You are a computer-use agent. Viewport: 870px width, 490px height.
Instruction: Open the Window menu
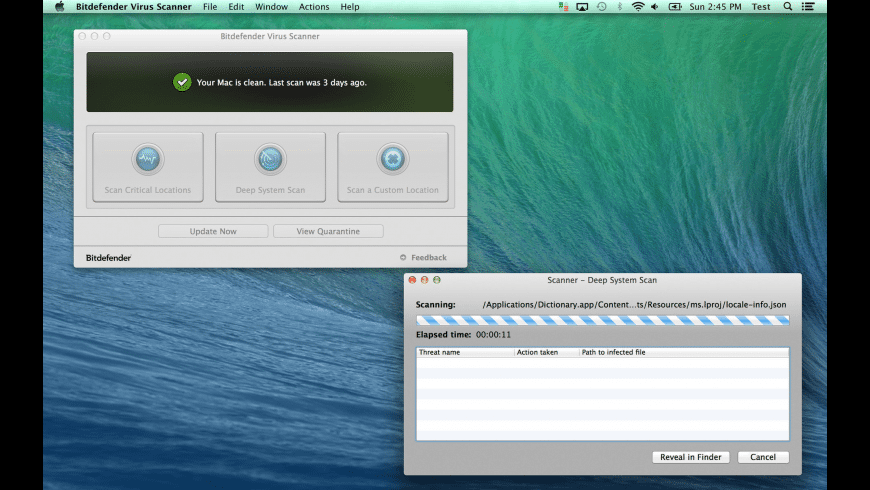271,7
